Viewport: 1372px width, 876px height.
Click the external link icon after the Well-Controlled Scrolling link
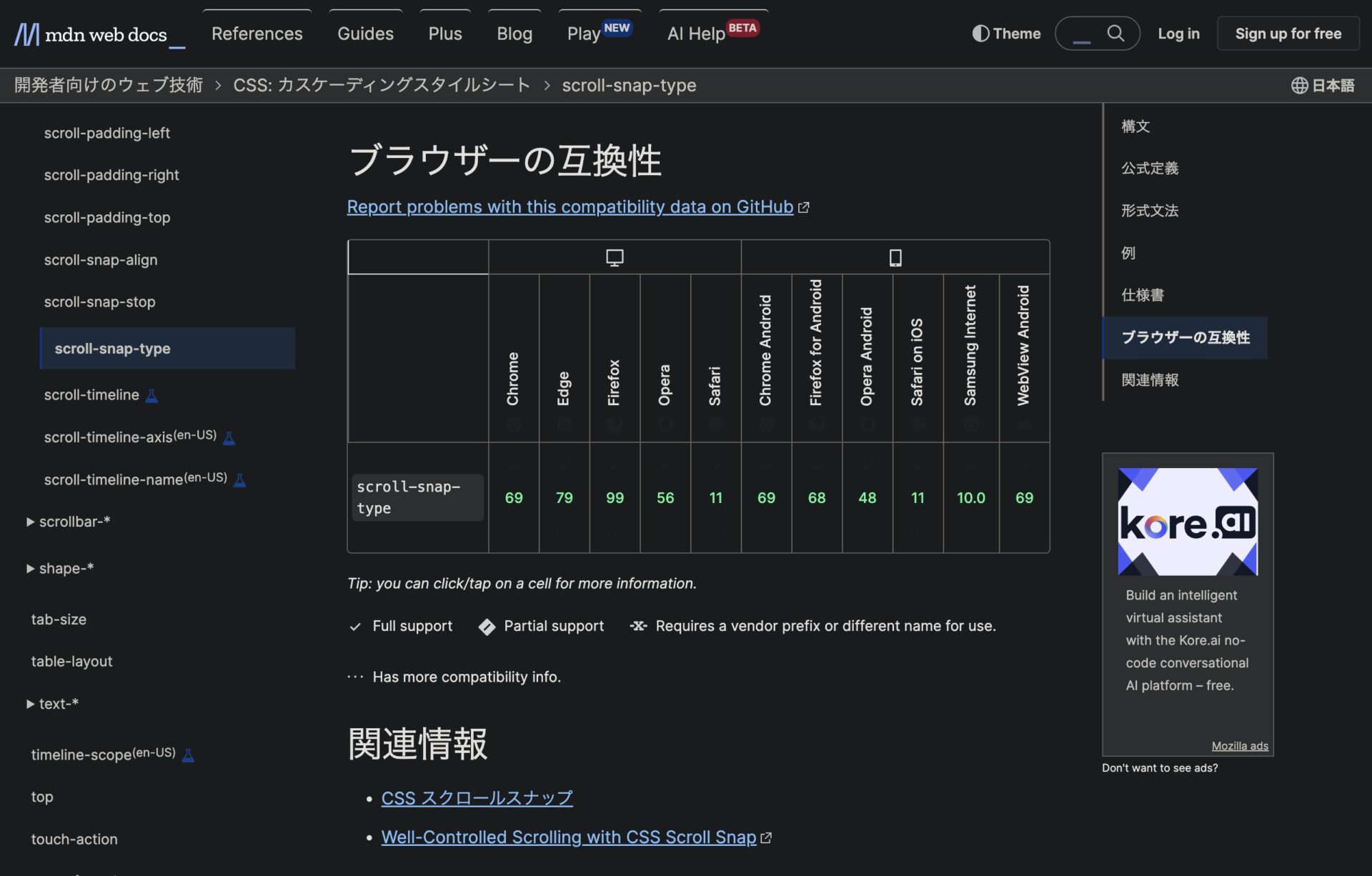click(766, 837)
